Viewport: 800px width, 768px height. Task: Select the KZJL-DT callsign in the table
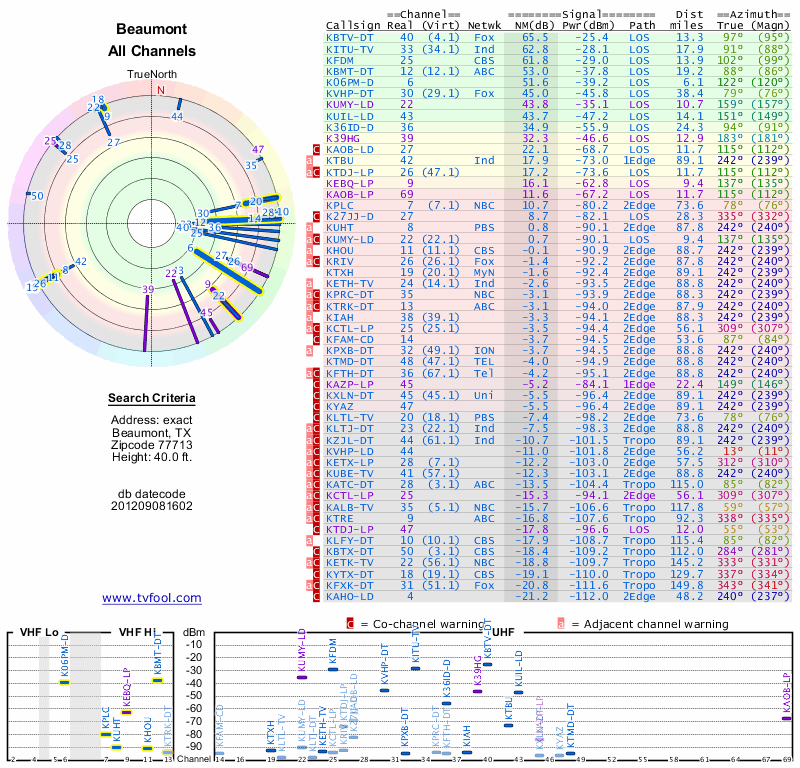pos(350,440)
